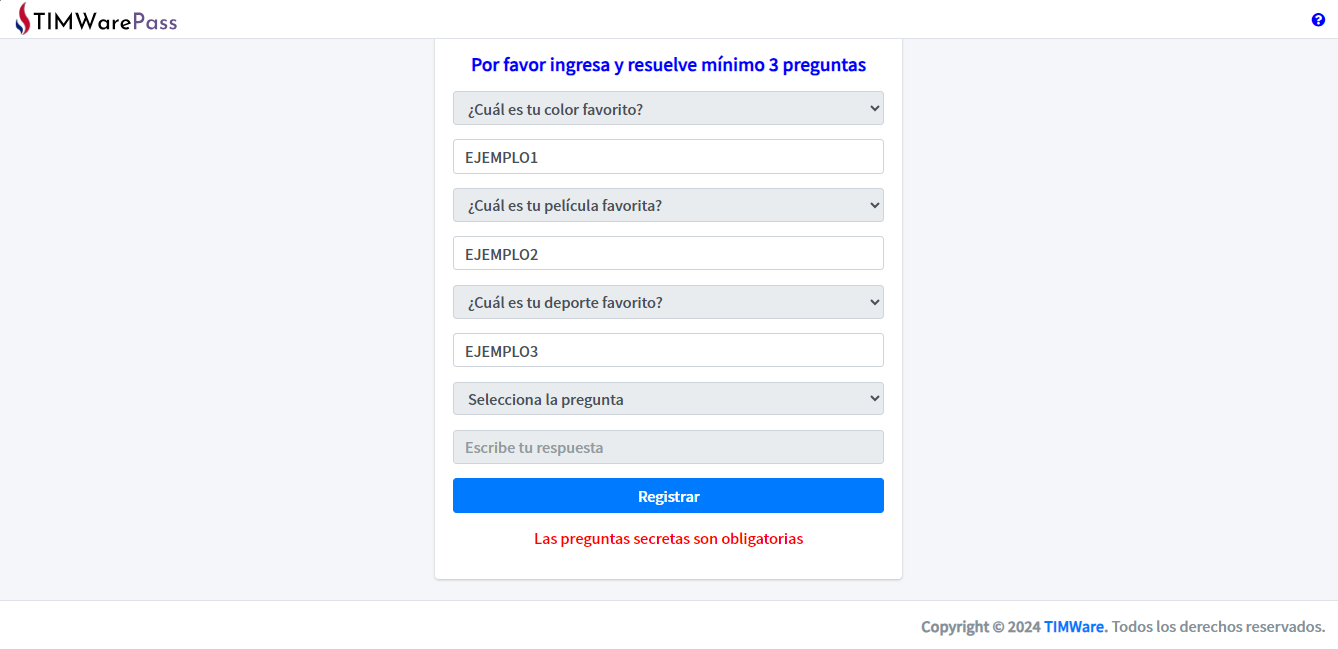Open help via the question mark icon
This screenshot has width=1338, height=649.
point(1318,19)
